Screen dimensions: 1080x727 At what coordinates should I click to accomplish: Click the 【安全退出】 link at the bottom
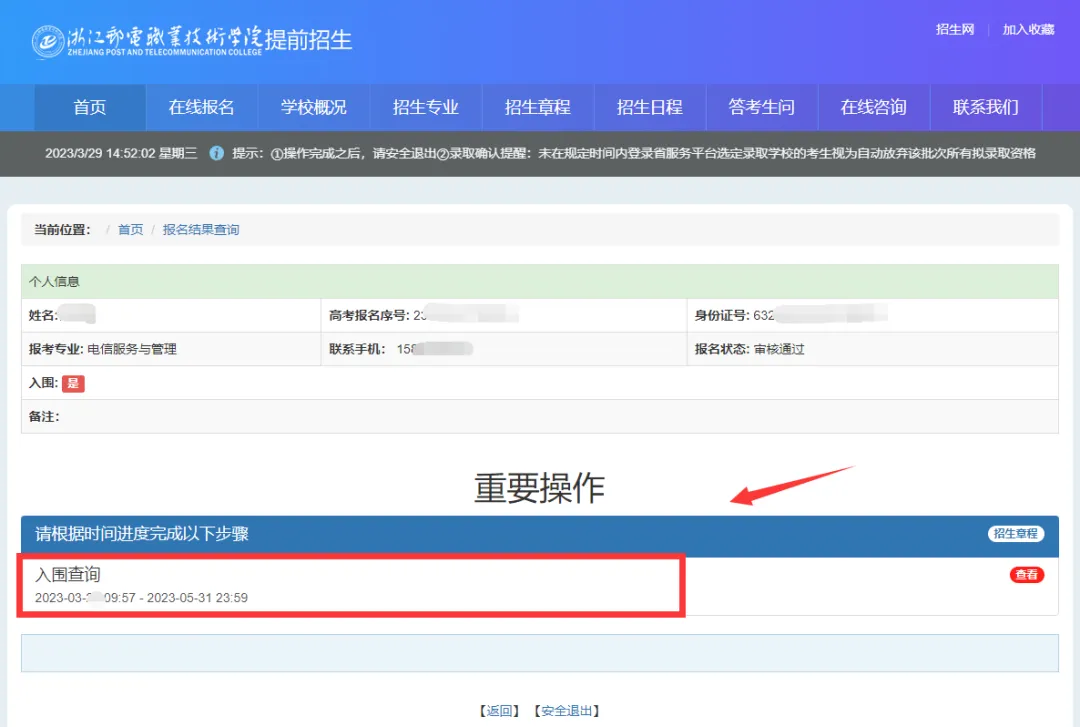(x=566, y=710)
